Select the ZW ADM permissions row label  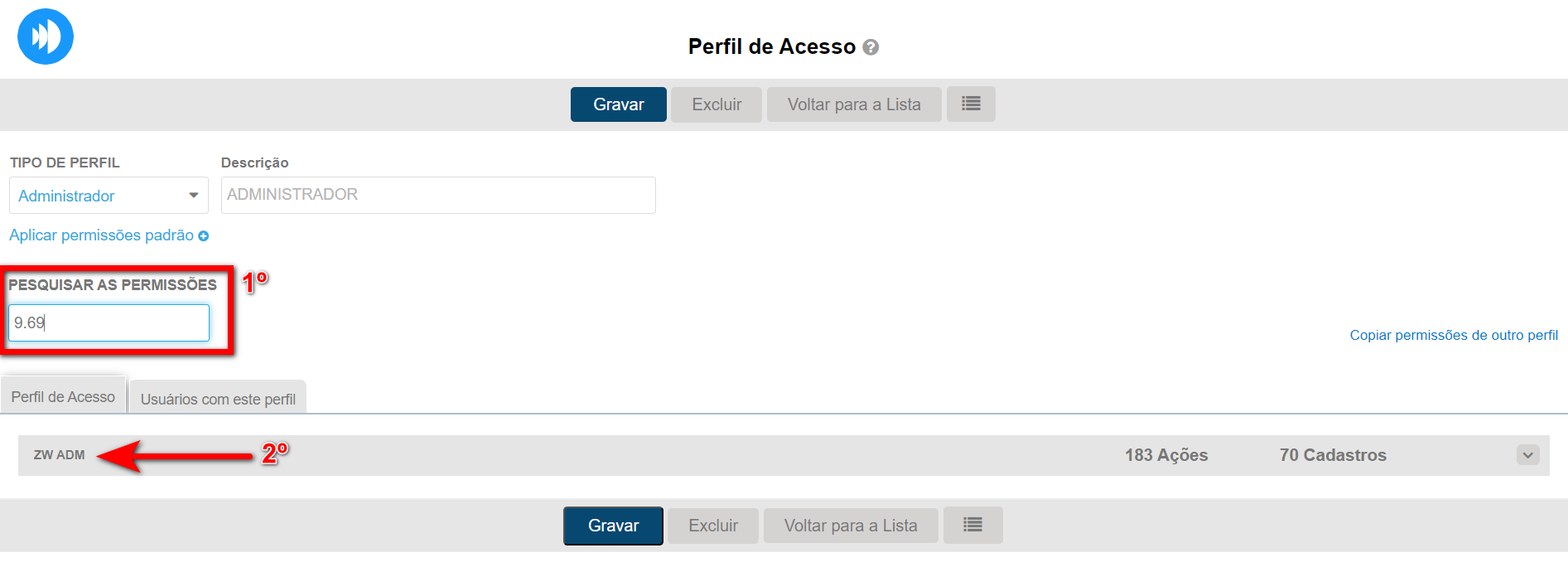tap(59, 455)
